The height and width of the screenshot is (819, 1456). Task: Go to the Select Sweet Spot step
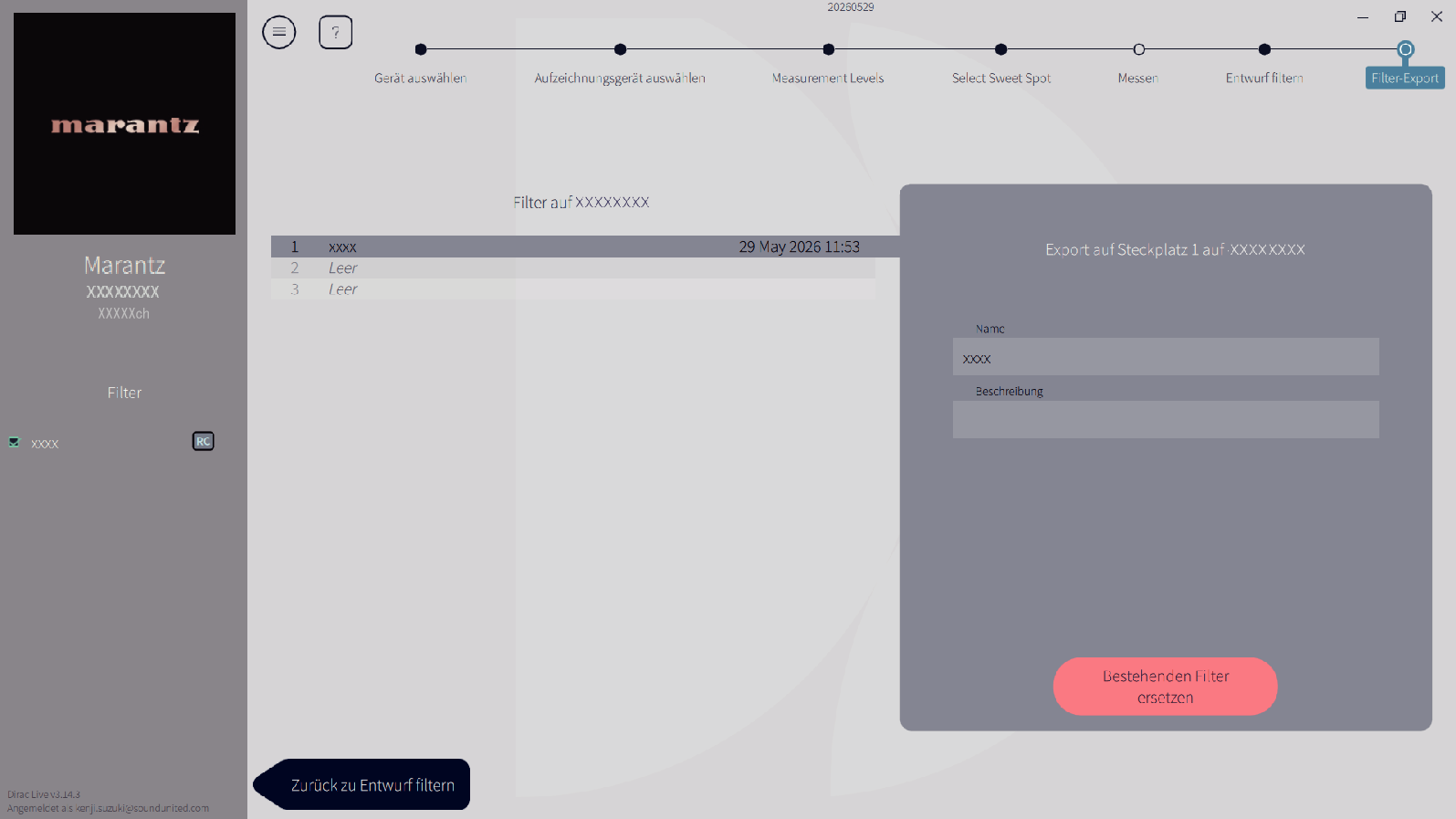pyautogui.click(x=1001, y=79)
